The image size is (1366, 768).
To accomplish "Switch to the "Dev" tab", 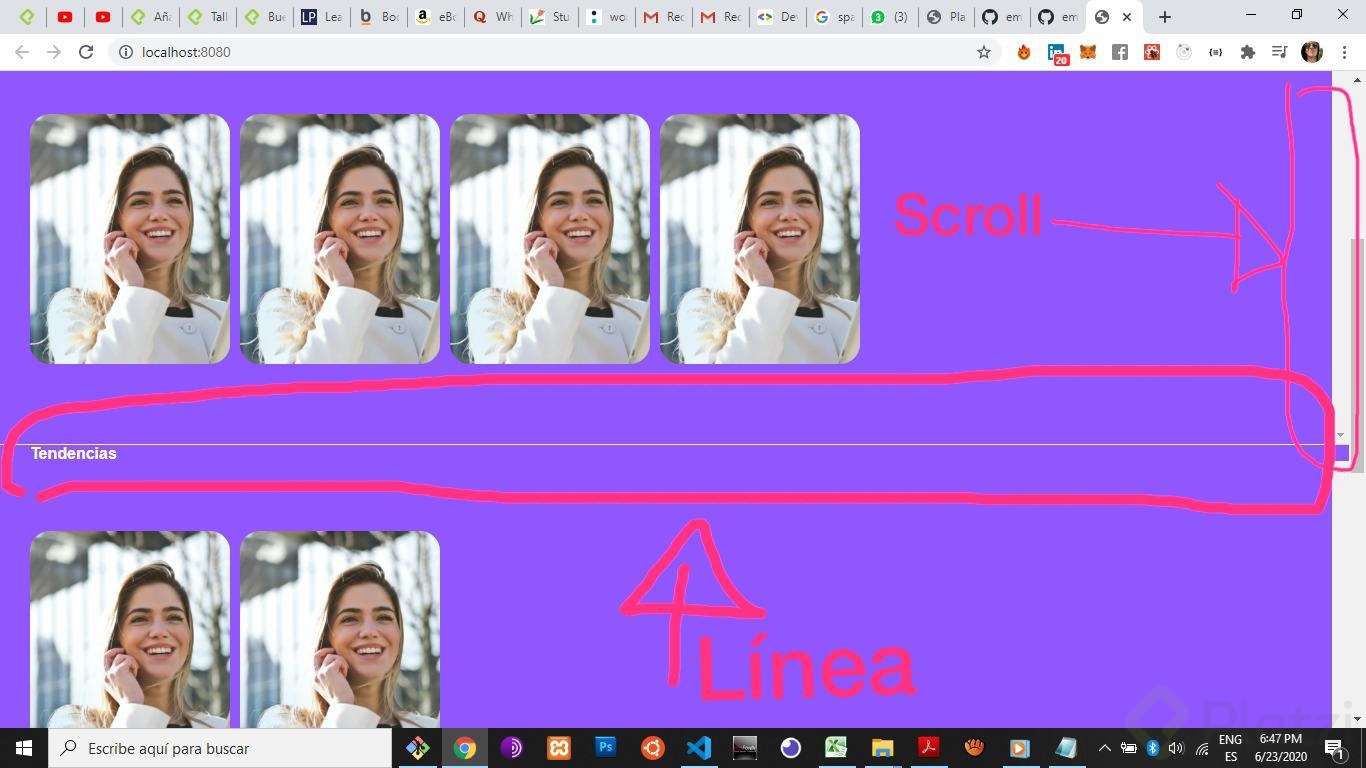I will pyautogui.click(x=777, y=17).
